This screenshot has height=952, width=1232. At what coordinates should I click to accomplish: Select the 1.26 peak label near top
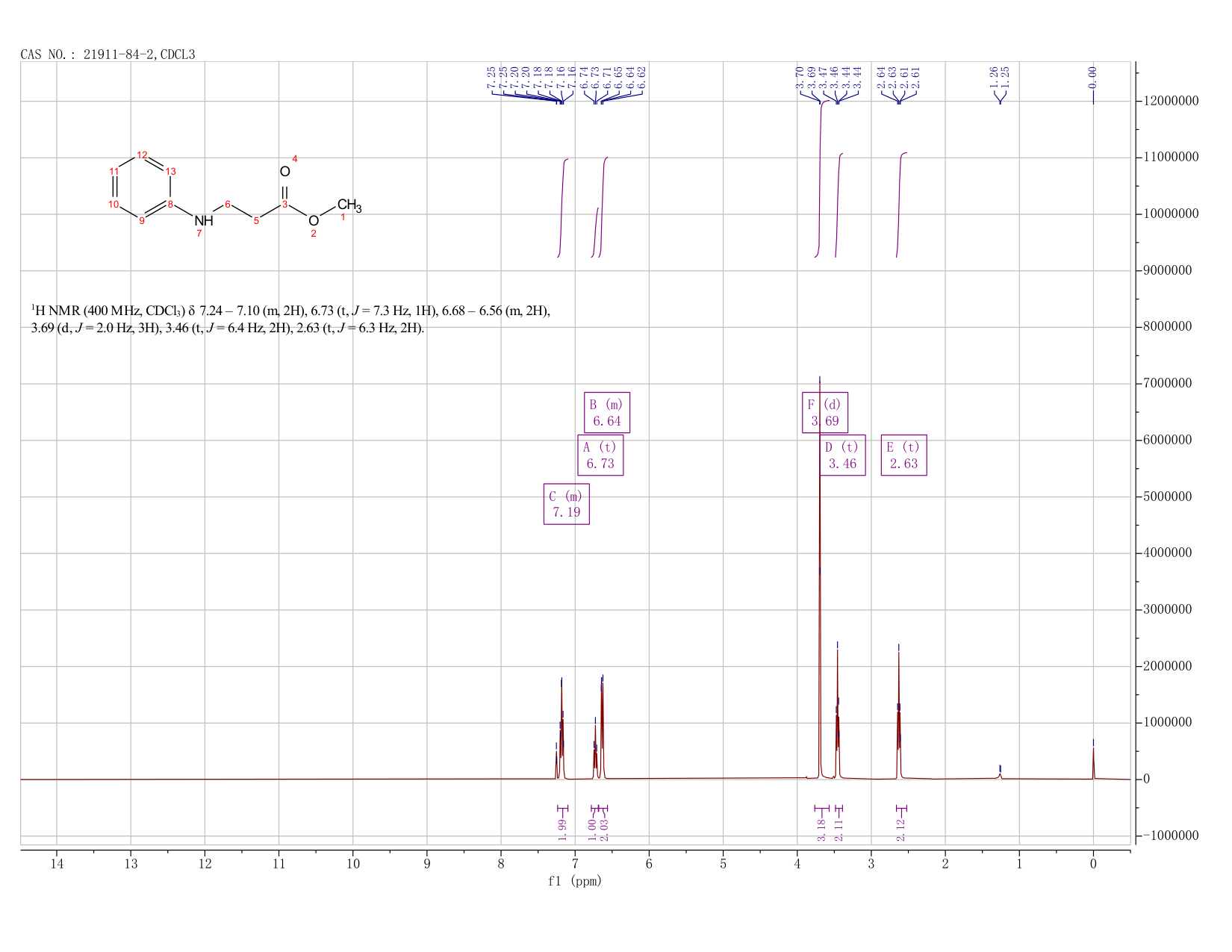click(994, 75)
